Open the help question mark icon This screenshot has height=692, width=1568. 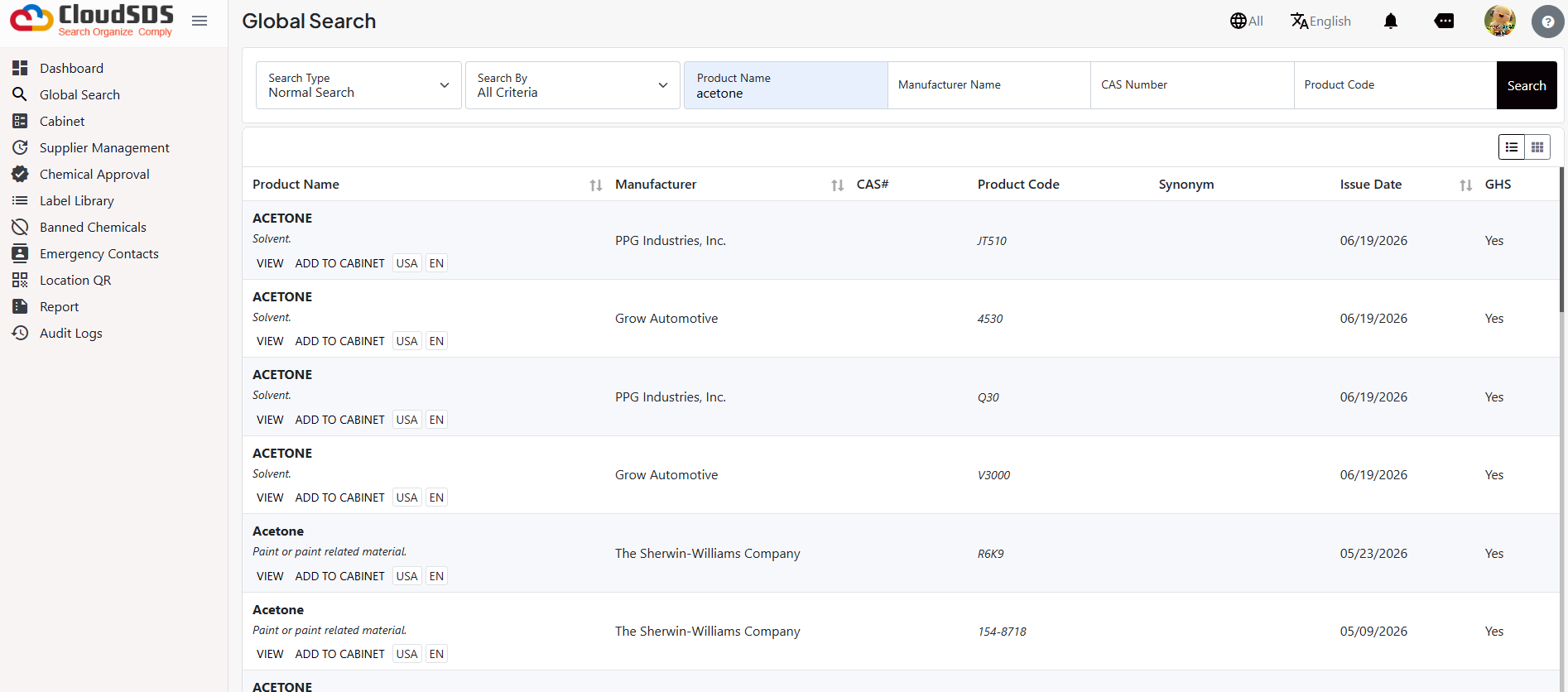[x=1547, y=22]
